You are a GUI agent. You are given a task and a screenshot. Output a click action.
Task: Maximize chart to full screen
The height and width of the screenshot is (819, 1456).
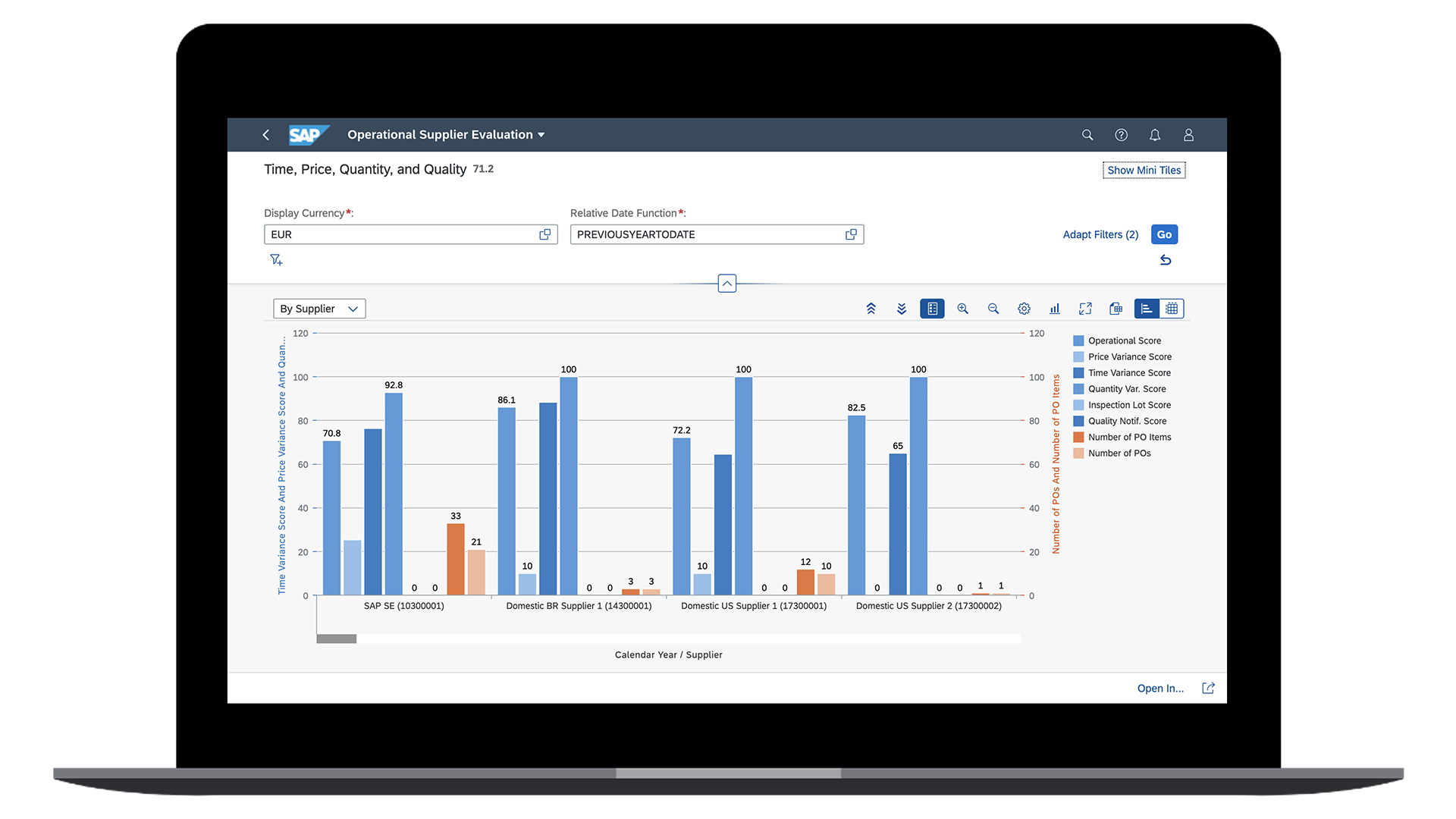tap(1085, 309)
